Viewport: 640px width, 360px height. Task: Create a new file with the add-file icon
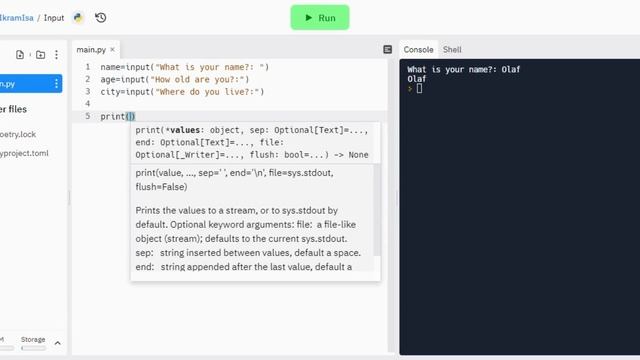click(20, 55)
